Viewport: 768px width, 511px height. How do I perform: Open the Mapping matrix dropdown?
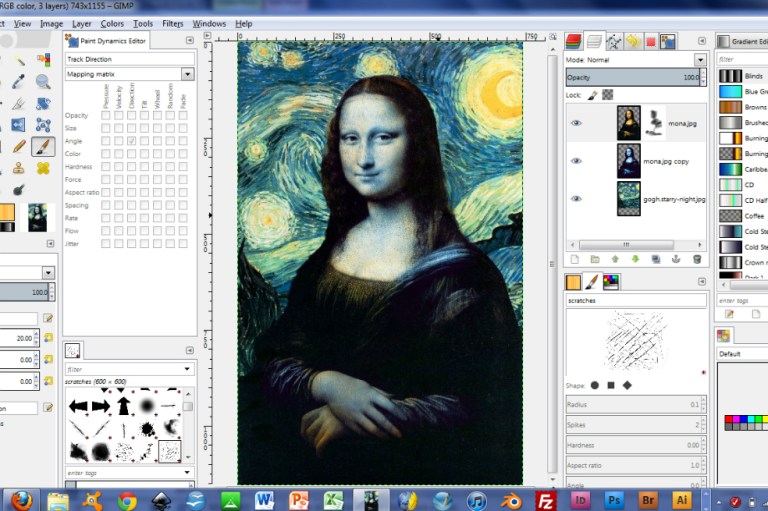(x=188, y=74)
